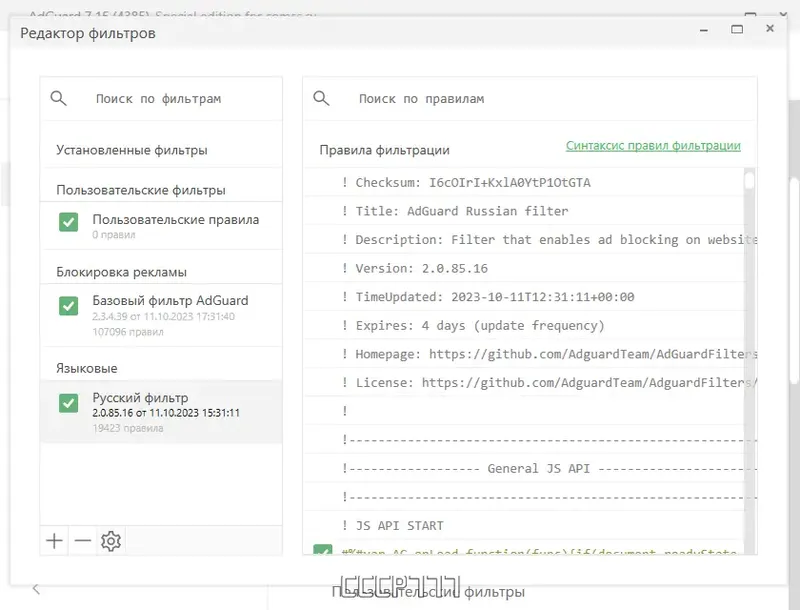Viewport: 800px width, 610px height.
Task: Click the Пользовательские фильтры section header
Action: [141, 190]
